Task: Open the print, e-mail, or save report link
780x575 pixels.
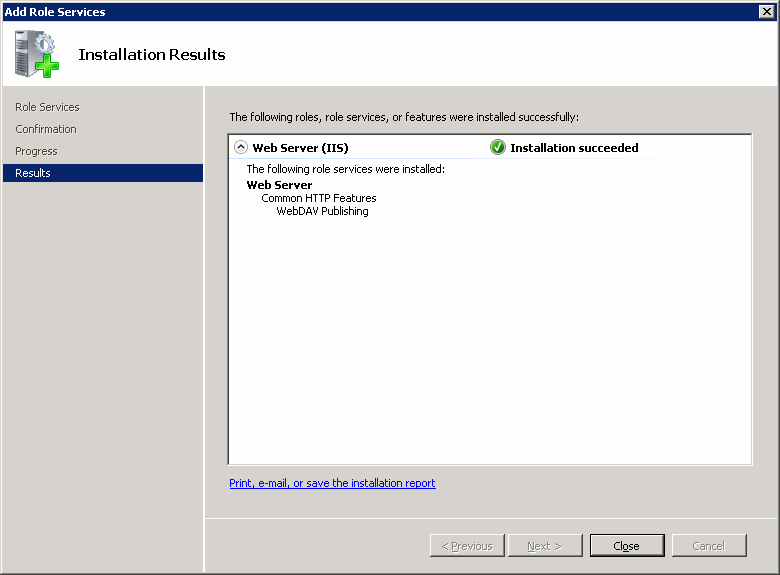Action: pyautogui.click(x=332, y=483)
